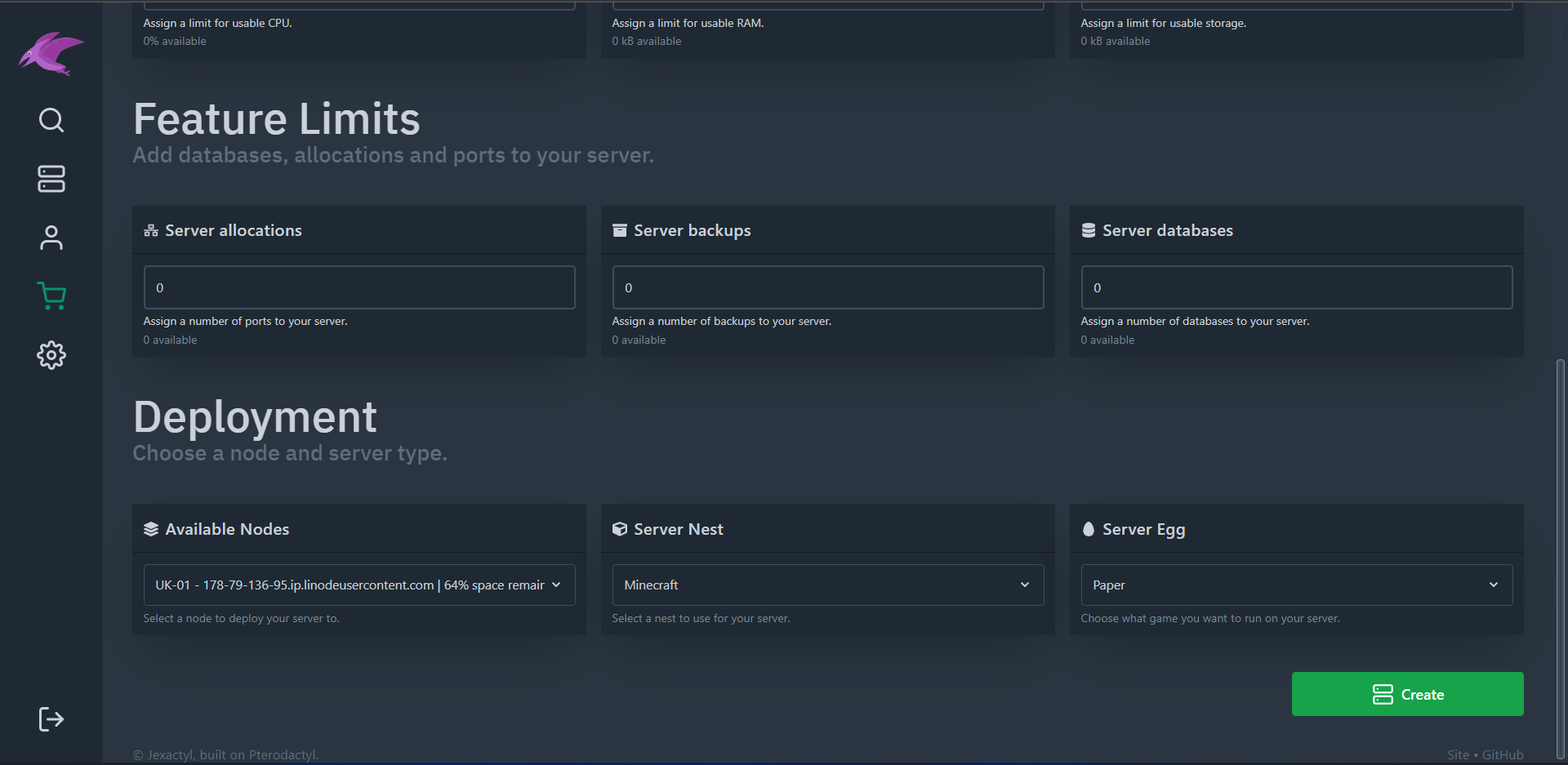The width and height of the screenshot is (1568, 765).
Task: Open the settings gear icon
Action: click(x=51, y=355)
